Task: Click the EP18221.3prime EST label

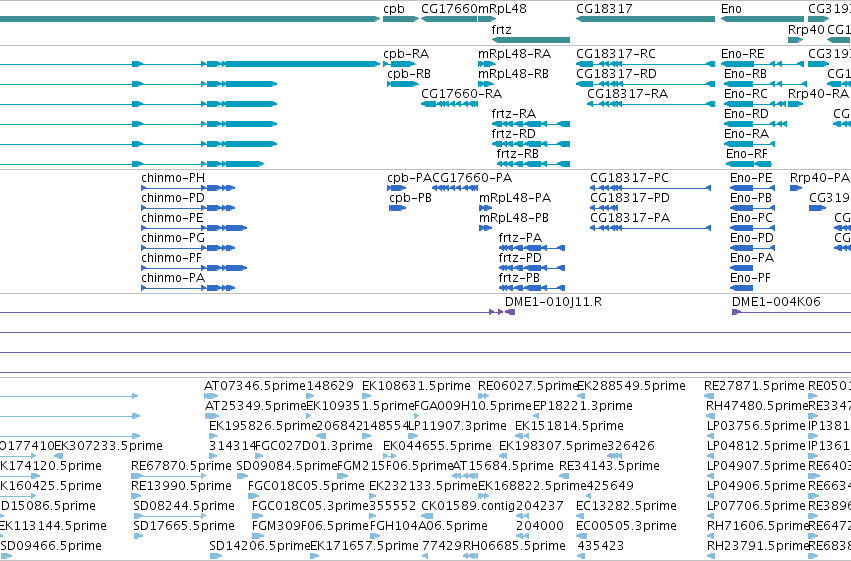Action: coord(583,406)
